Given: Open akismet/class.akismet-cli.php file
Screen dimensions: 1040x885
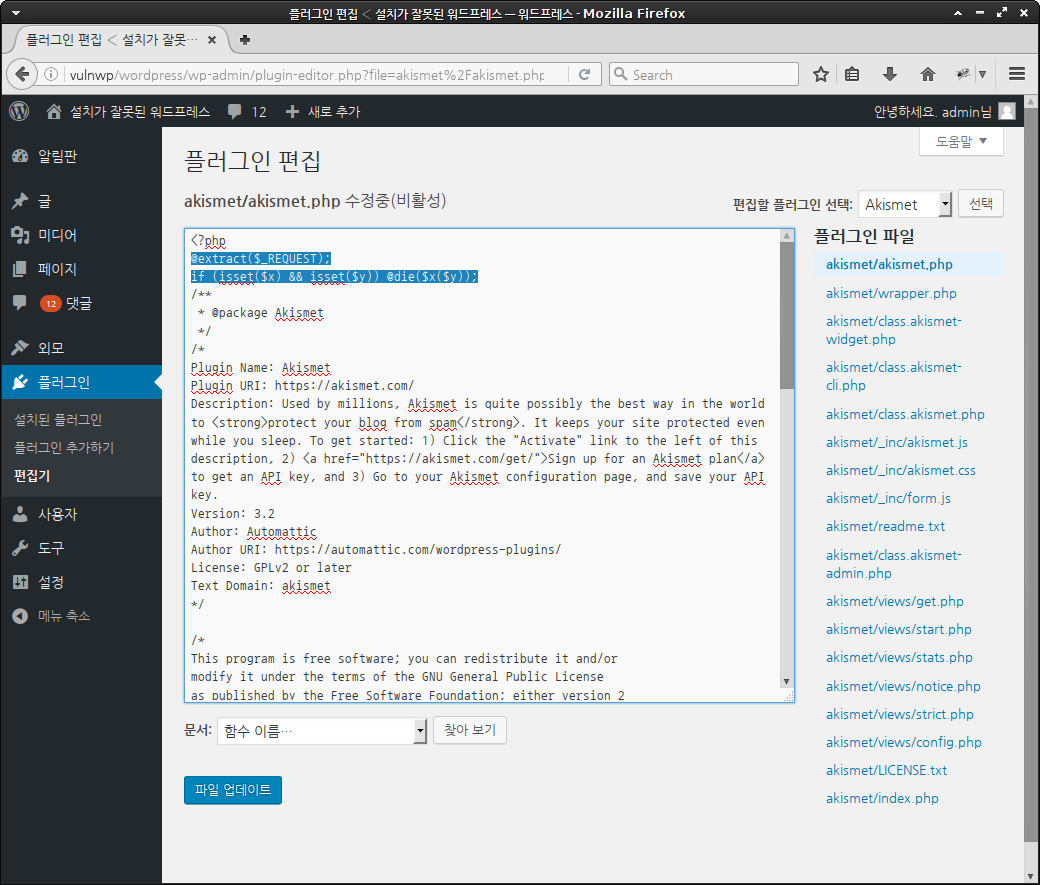Looking at the screenshot, I should [893, 376].
